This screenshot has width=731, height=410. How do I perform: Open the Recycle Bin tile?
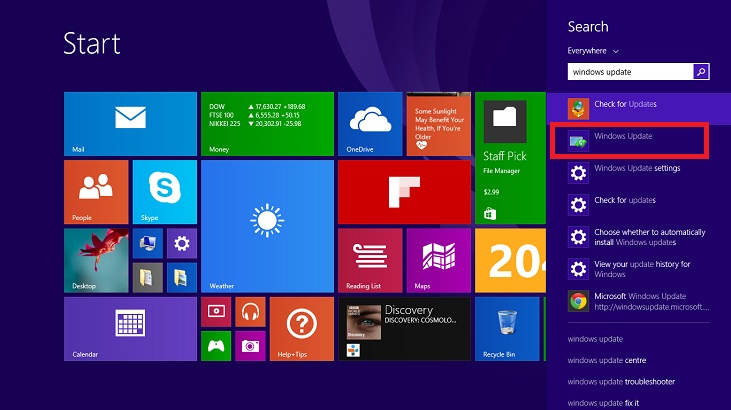point(507,328)
